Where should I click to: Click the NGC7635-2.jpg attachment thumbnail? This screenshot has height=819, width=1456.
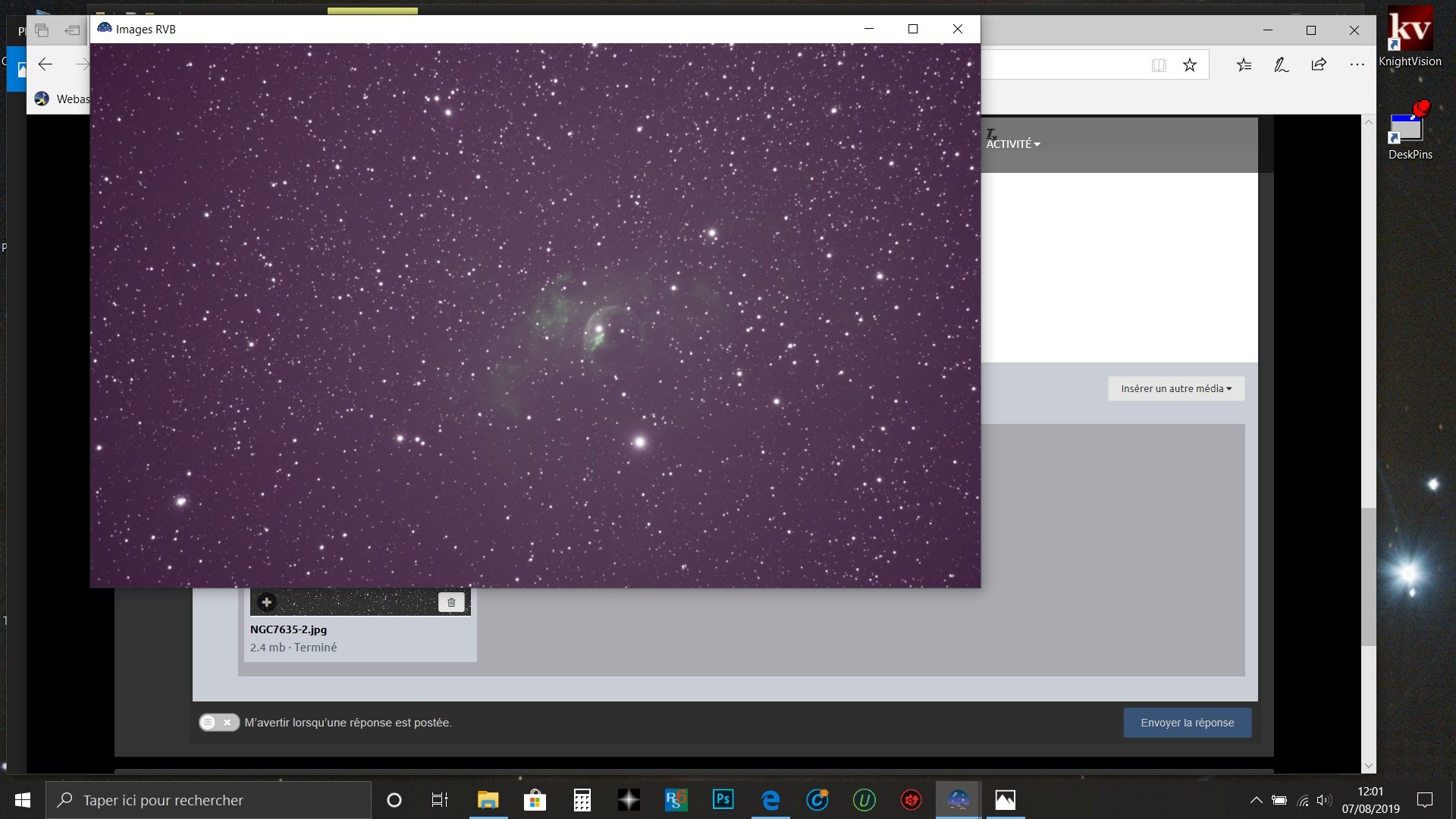[356, 602]
